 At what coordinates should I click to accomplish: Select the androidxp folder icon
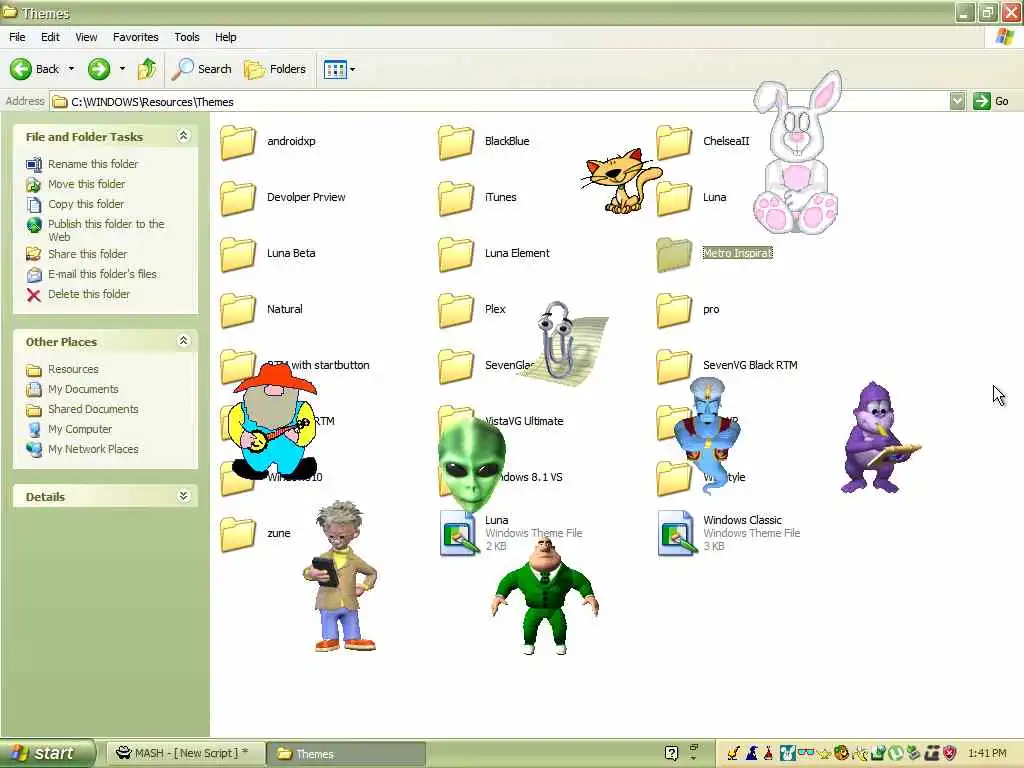click(238, 142)
